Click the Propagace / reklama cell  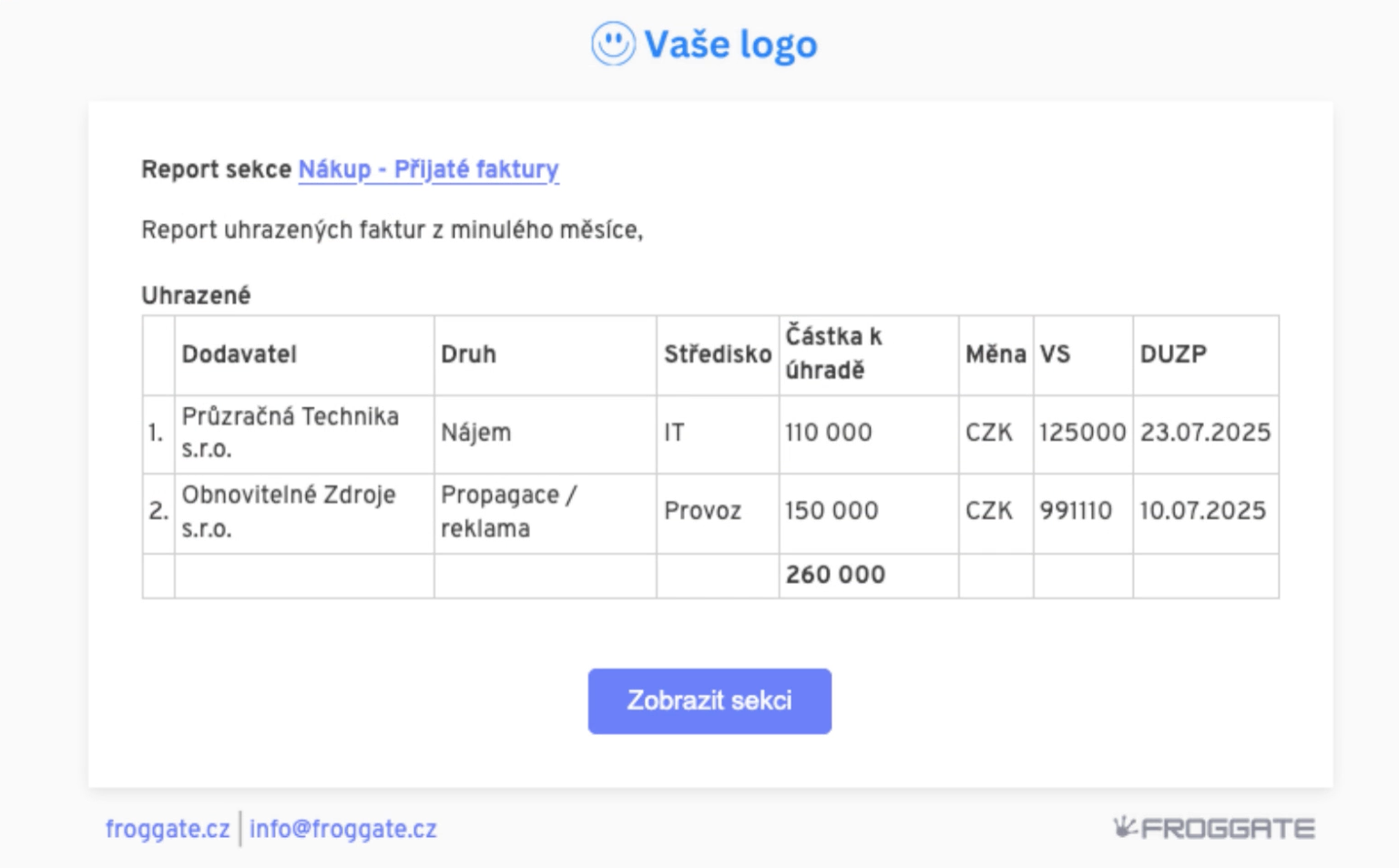508,511
